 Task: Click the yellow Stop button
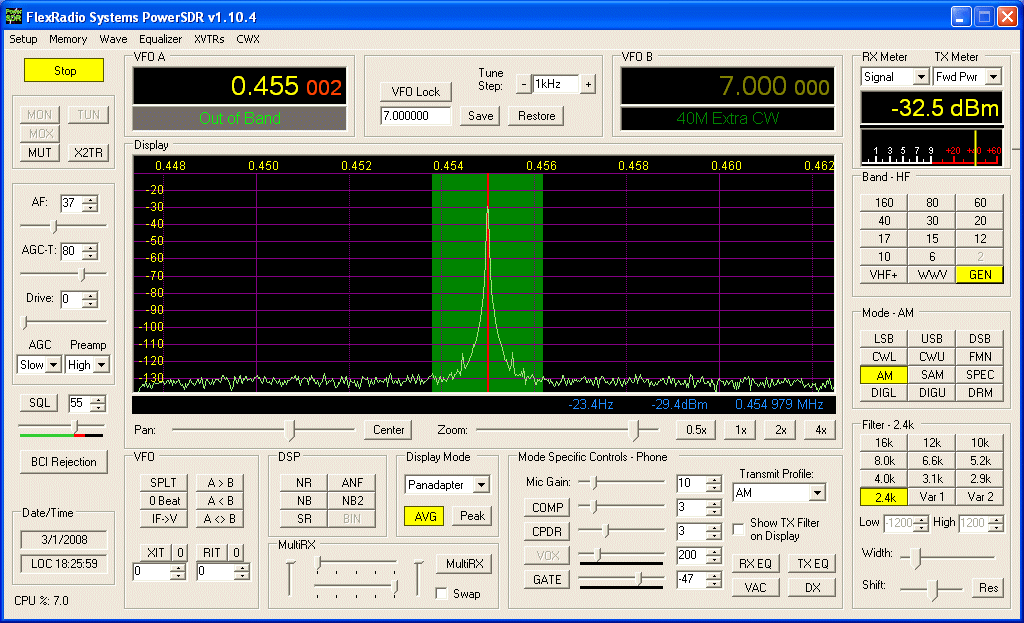(64, 71)
